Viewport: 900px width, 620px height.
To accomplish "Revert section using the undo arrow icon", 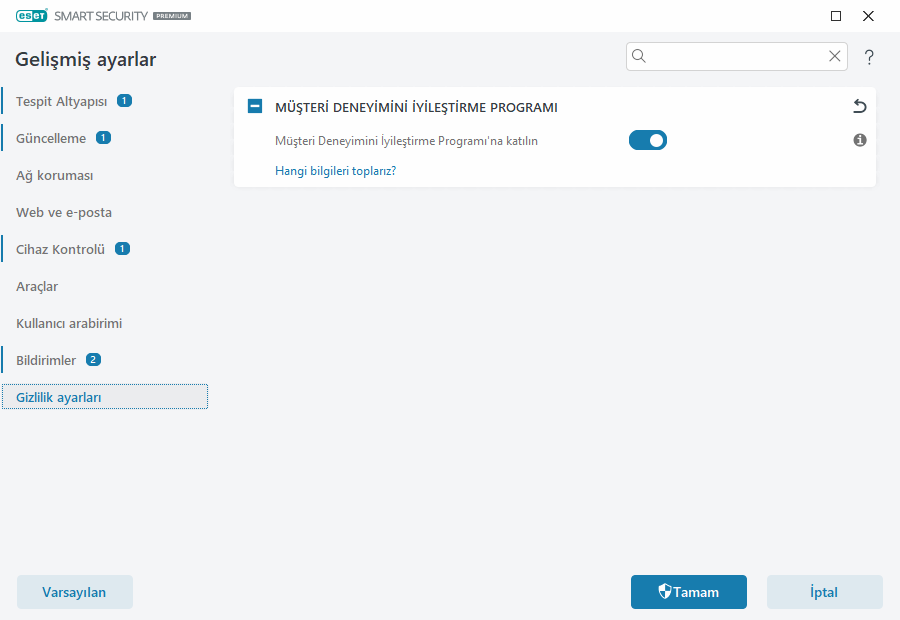I will click(x=858, y=106).
